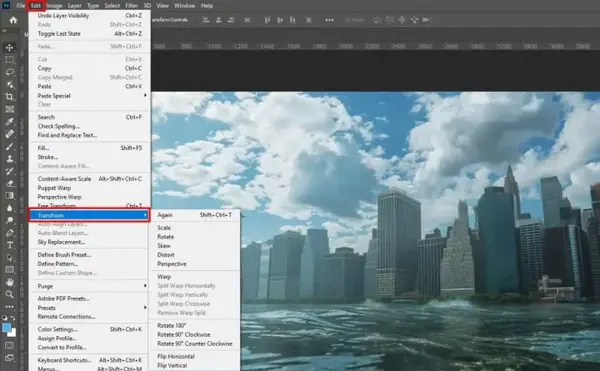
Task: Select the Crop tool
Action: (10, 97)
